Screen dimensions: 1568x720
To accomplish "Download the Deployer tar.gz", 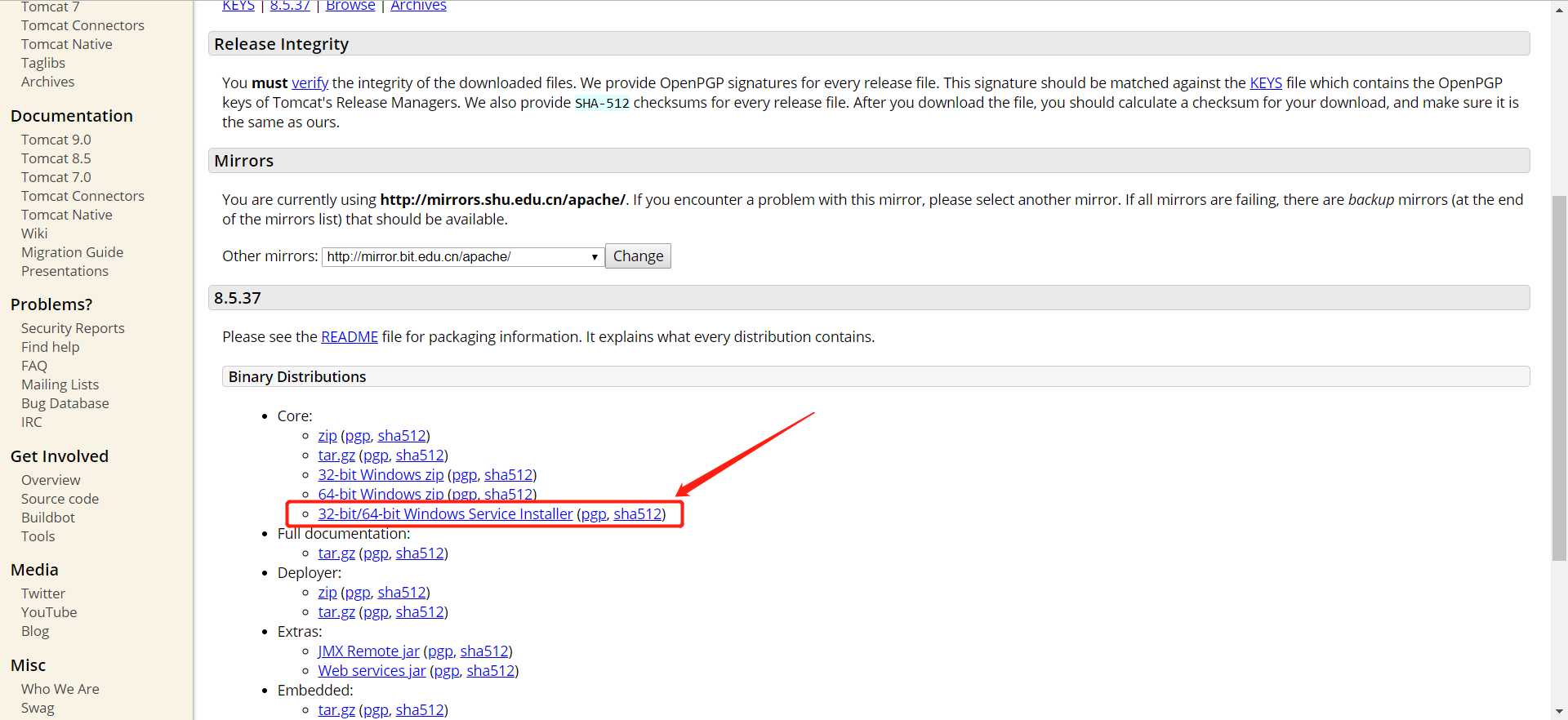I will click(x=336, y=611).
